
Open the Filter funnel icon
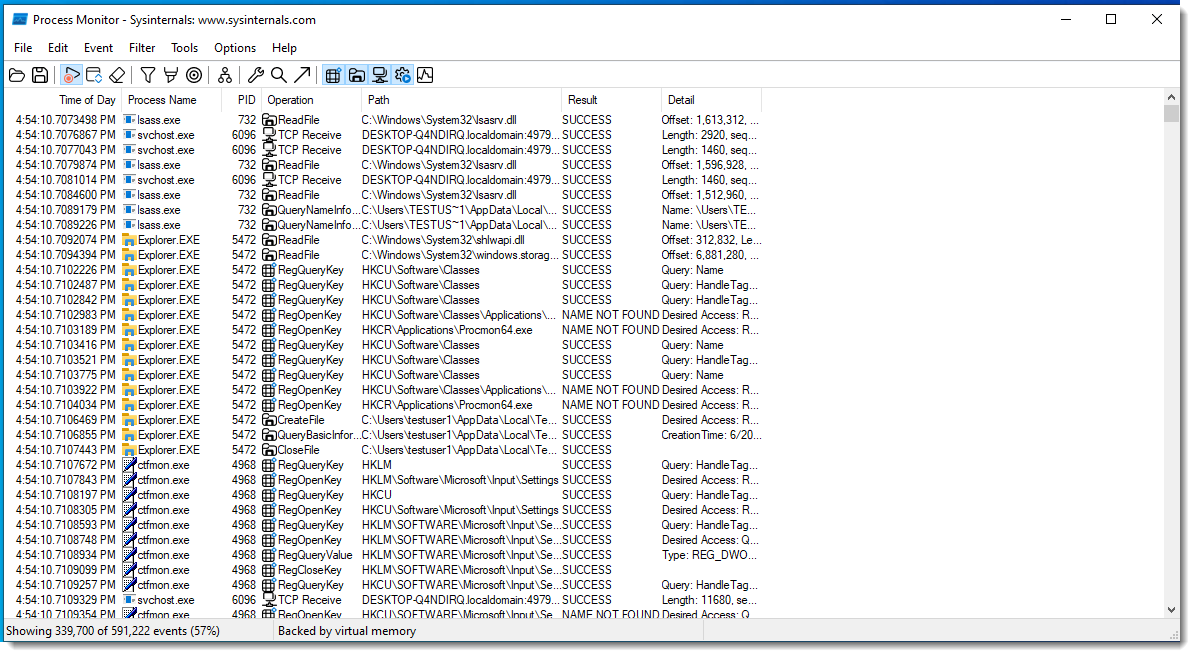click(x=147, y=75)
